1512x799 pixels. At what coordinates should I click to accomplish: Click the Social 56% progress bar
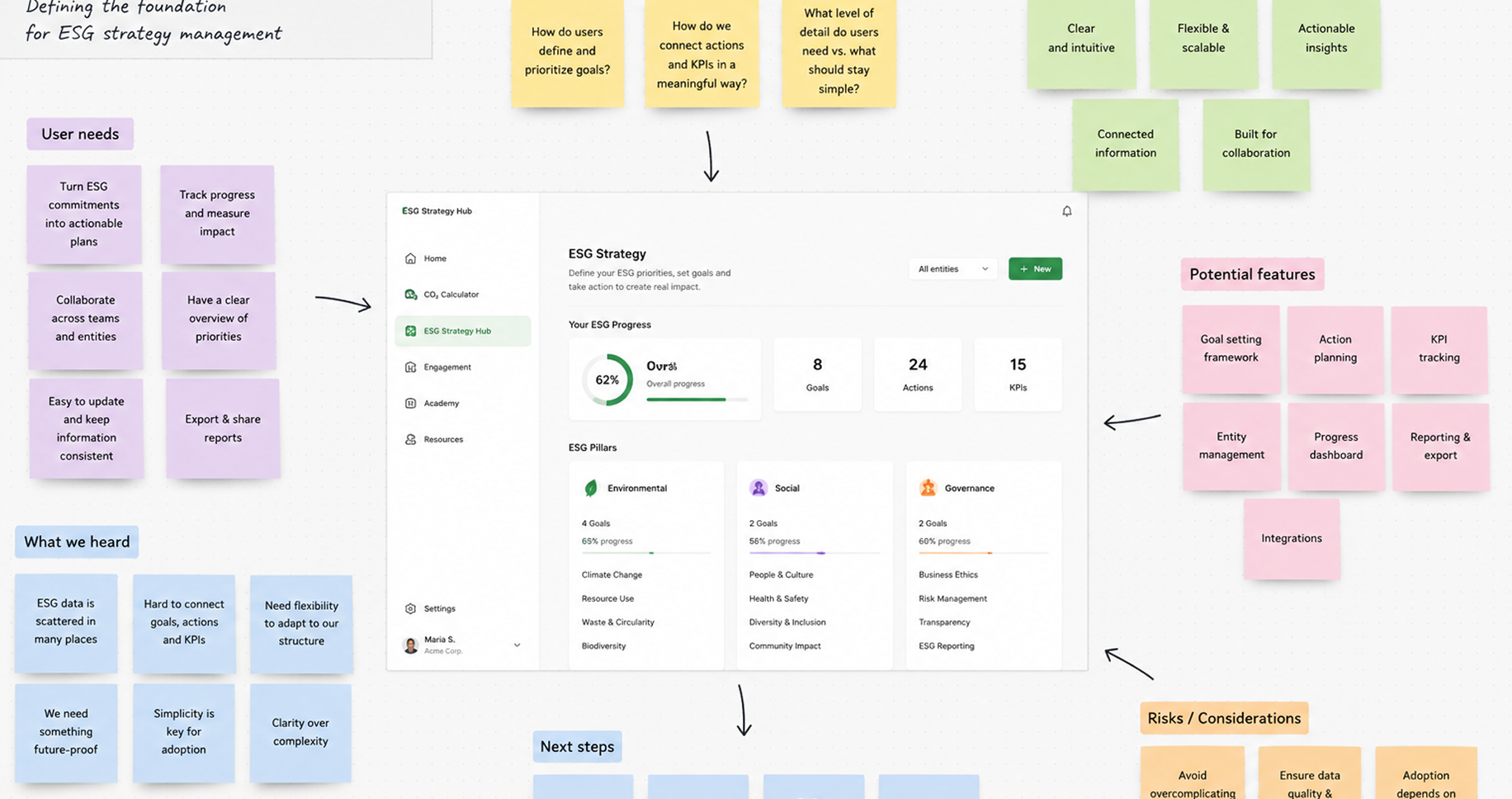point(814,553)
